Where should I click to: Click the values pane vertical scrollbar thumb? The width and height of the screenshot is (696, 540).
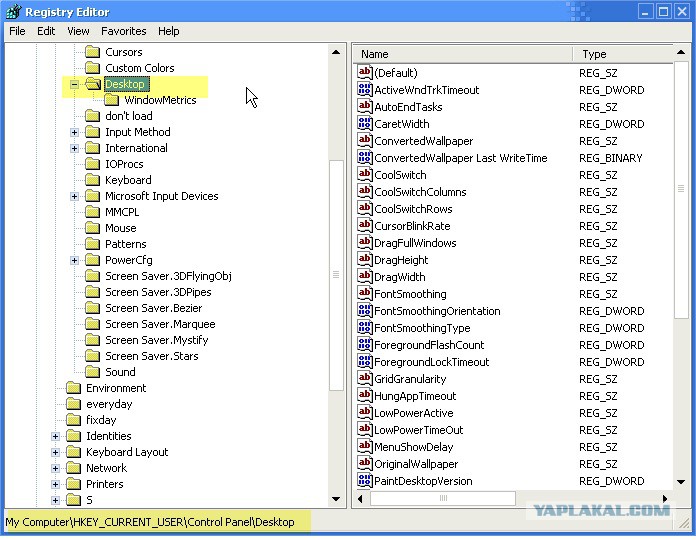click(x=680, y=189)
